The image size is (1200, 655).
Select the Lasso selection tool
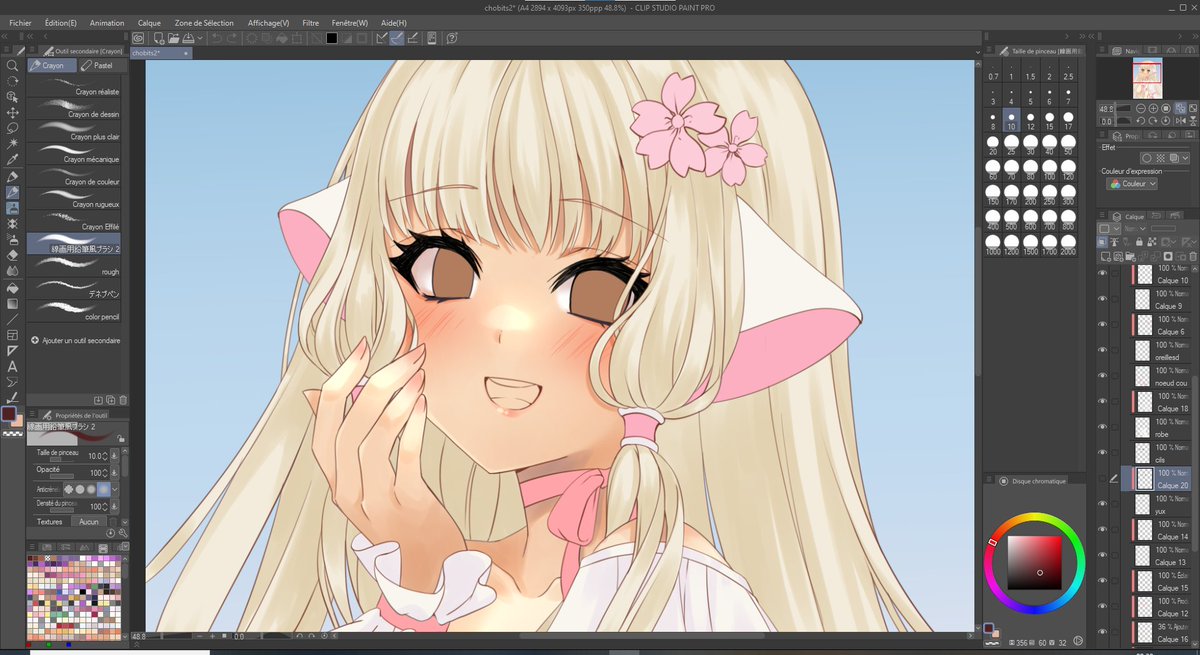[13, 129]
